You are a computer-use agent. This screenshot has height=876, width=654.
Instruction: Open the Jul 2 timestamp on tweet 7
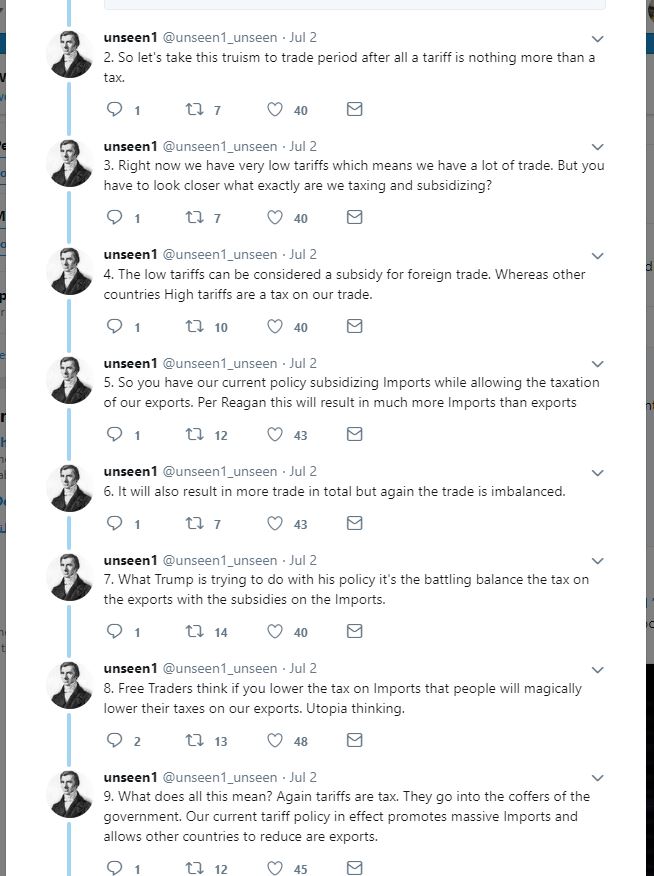click(x=303, y=560)
